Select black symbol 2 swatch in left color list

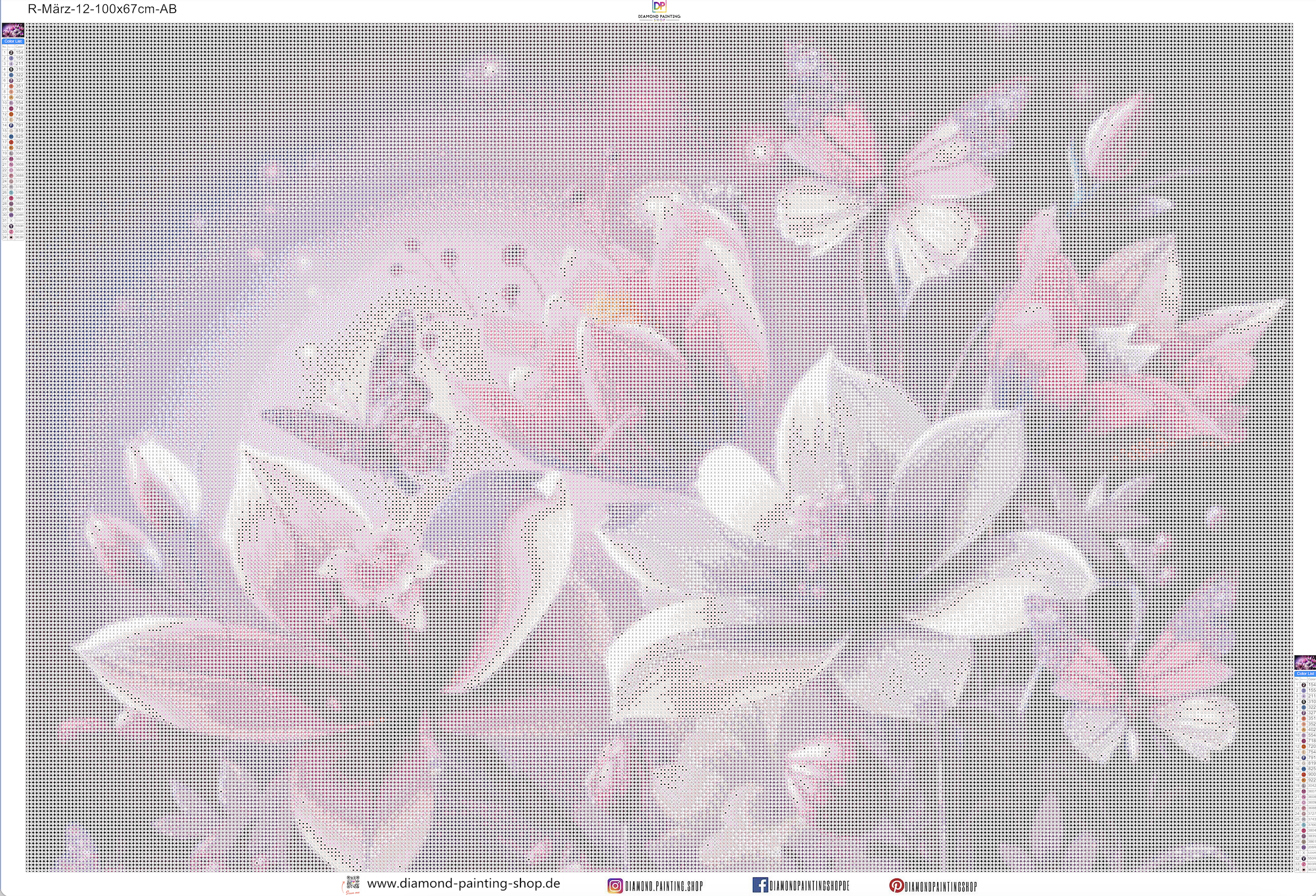pyautogui.click(x=11, y=53)
